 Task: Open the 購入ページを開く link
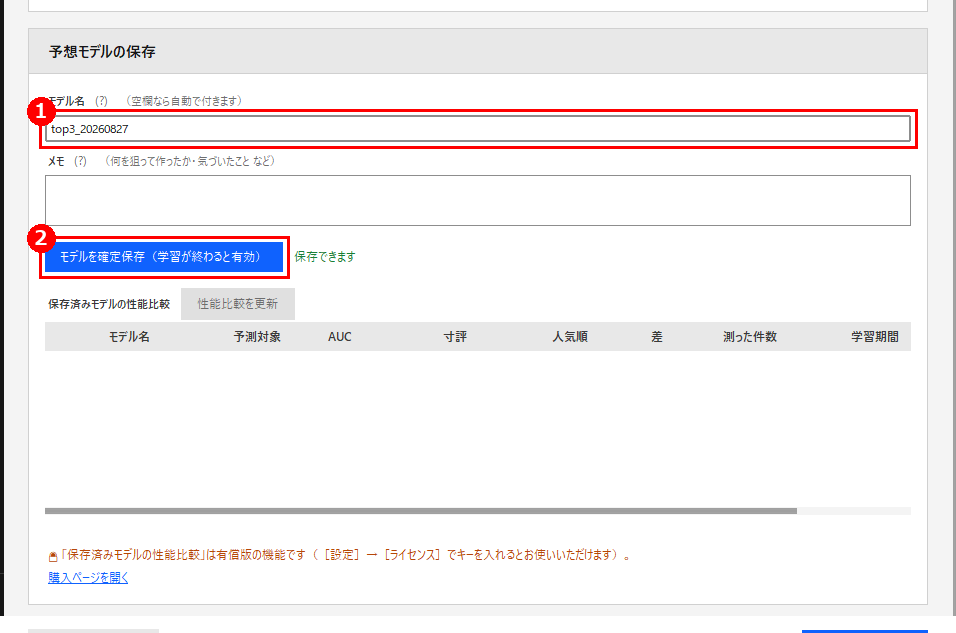click(88, 578)
